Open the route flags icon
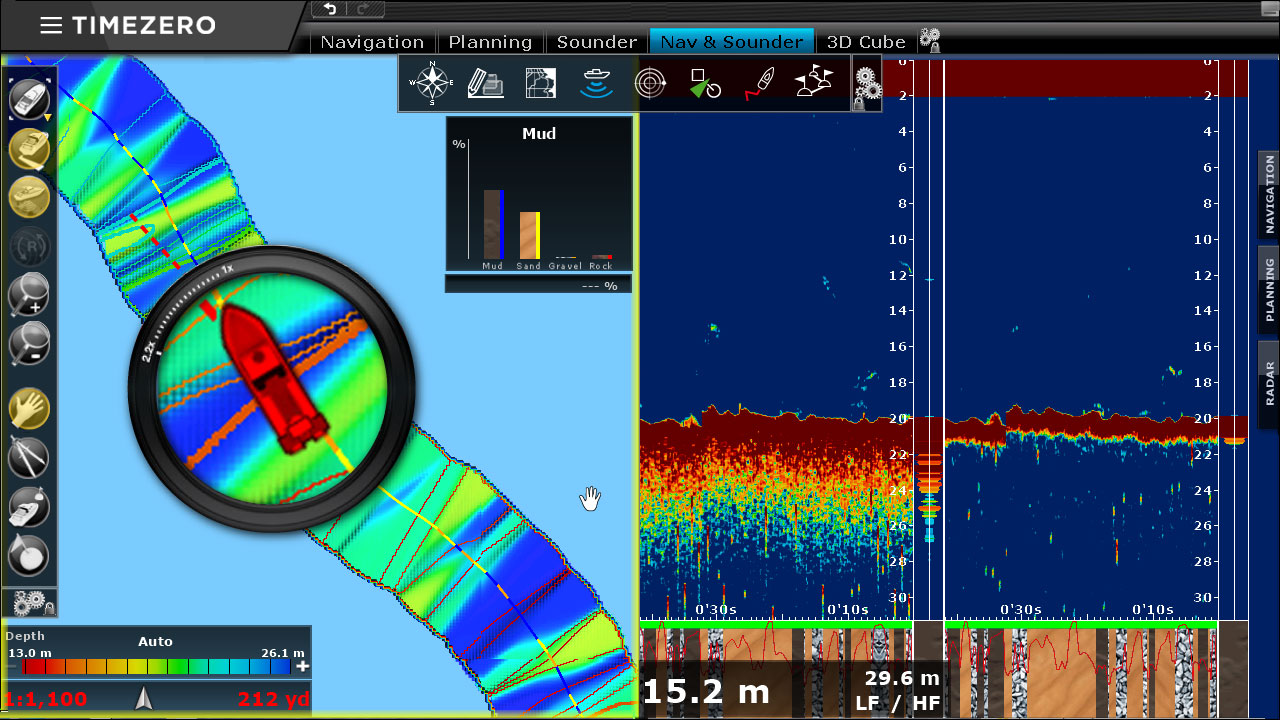 click(814, 83)
